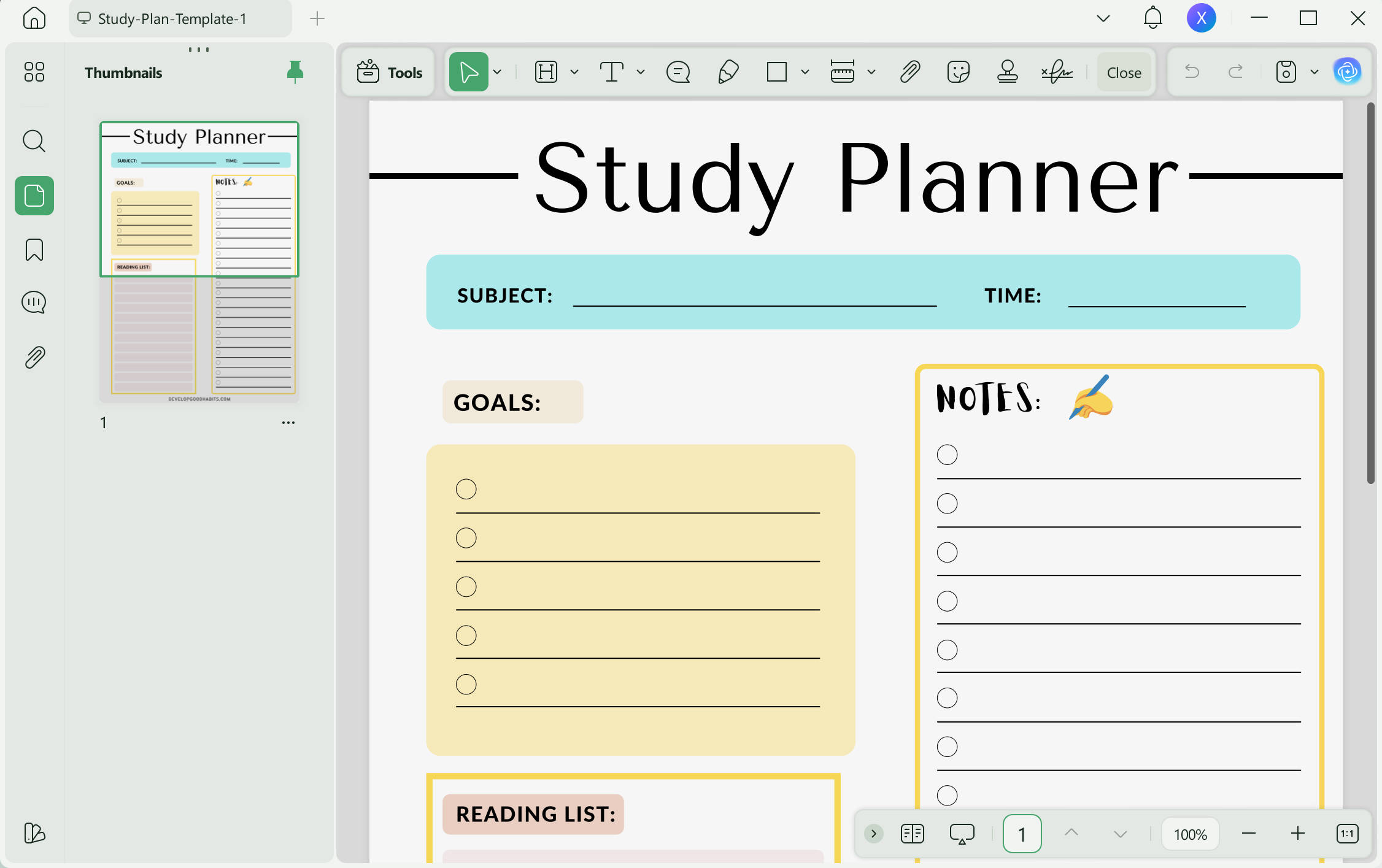1382x868 pixels.
Task: Click the first circle in the Notes list
Action: (x=948, y=455)
